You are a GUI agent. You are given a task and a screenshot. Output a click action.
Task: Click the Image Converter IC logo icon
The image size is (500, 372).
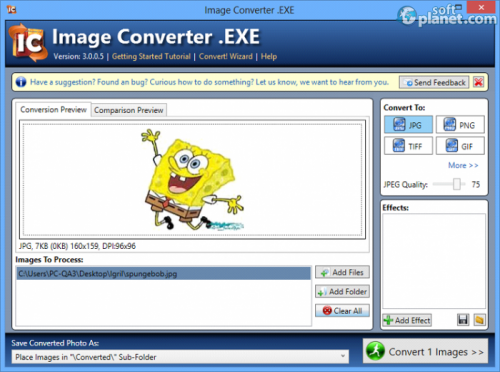coord(28,42)
